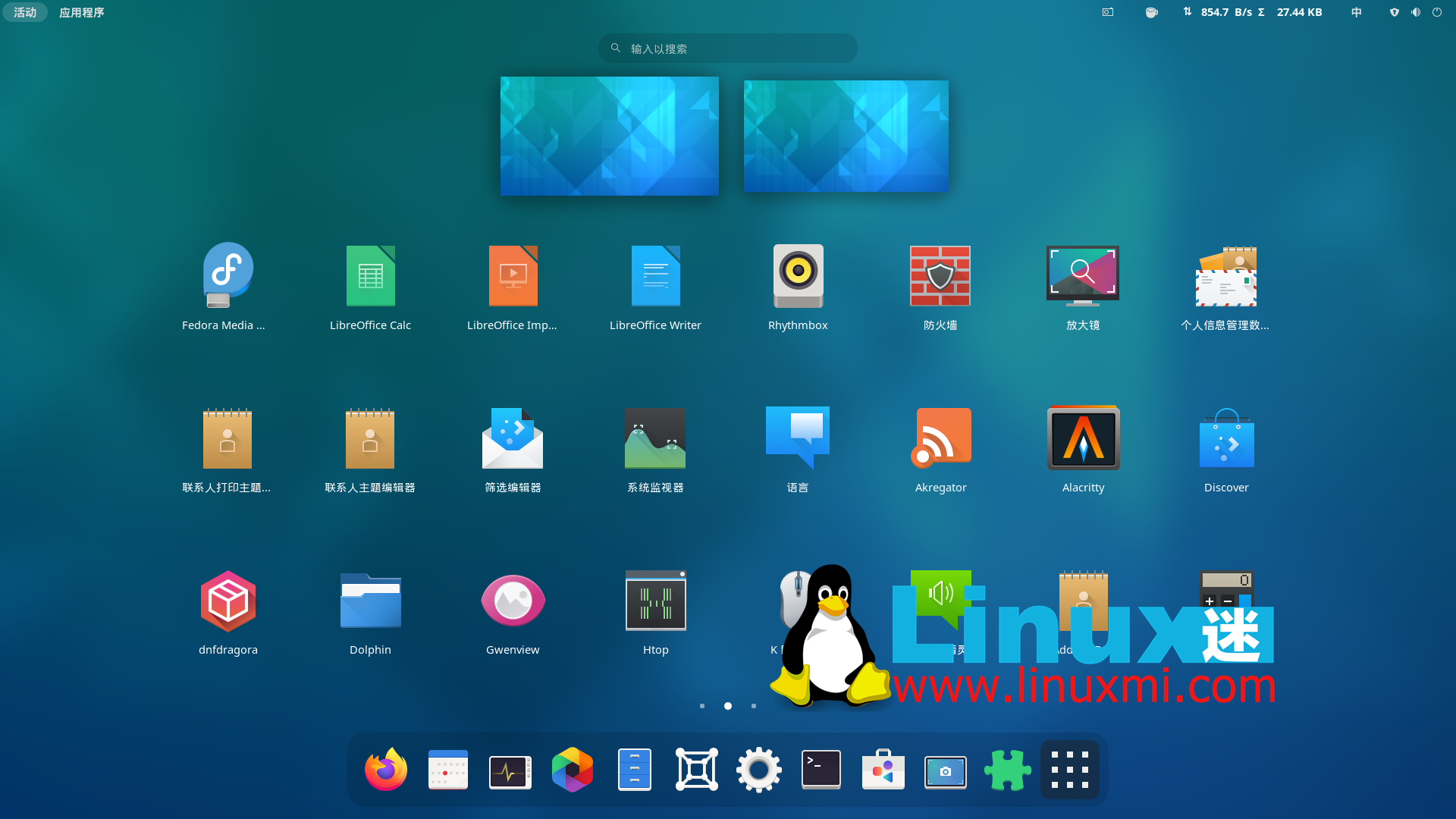Open 应用程序 Applications menu
Viewport: 1456px width, 819px height.
pos(81,11)
